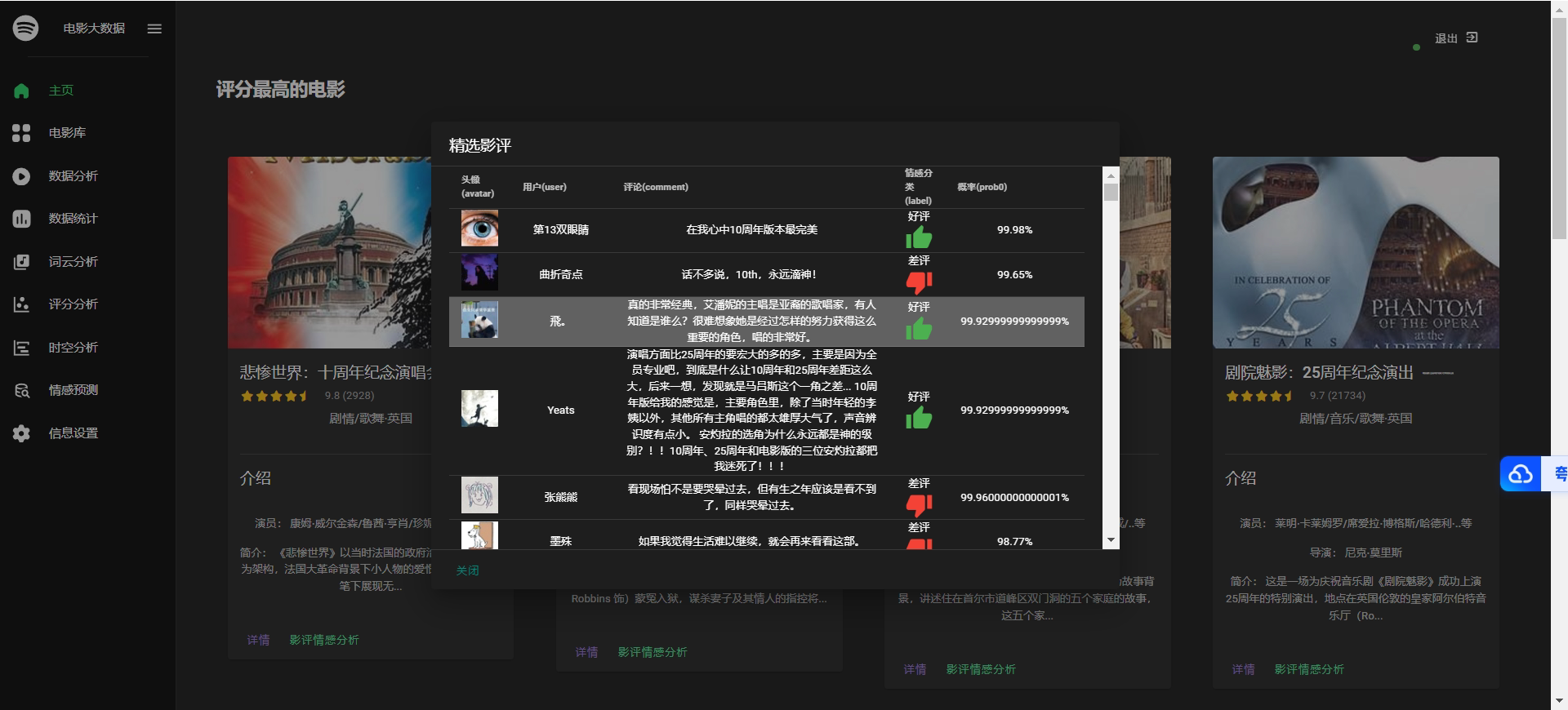Open 详情 on the card mentioning Robbins
This screenshot has height=710, width=1568.
pos(586,652)
